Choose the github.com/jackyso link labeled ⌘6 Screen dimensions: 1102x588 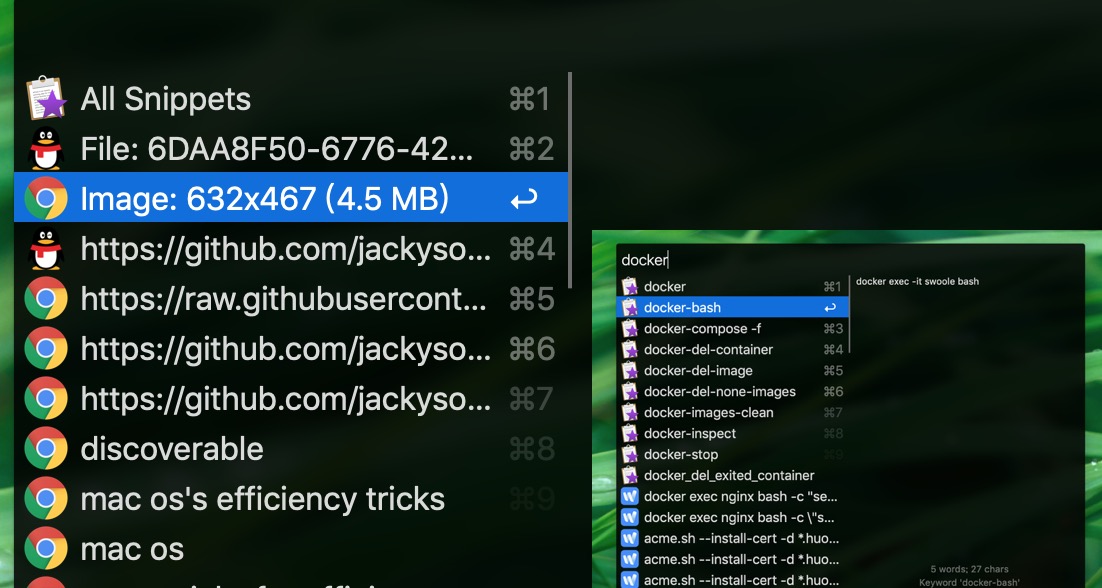coord(291,348)
